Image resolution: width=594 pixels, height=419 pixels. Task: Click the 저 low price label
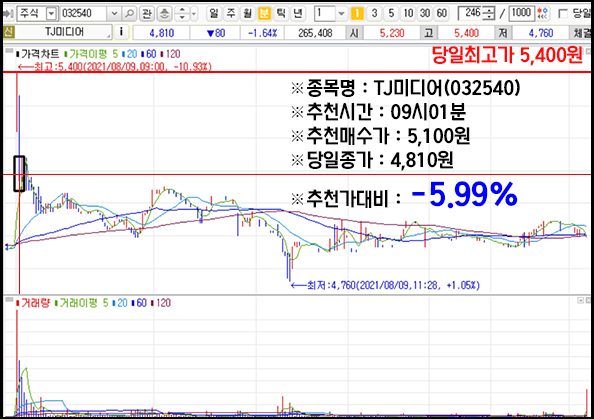pos(503,33)
